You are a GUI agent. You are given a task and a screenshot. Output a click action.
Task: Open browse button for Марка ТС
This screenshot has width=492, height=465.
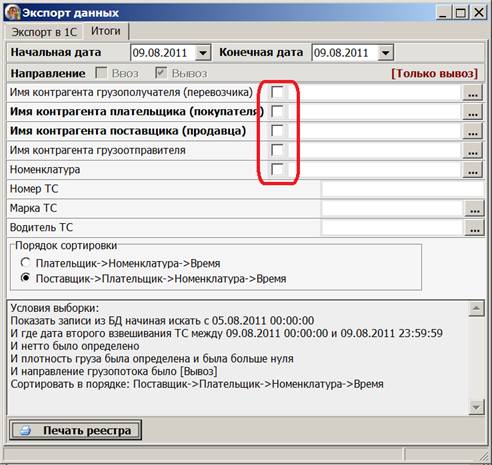click(474, 209)
